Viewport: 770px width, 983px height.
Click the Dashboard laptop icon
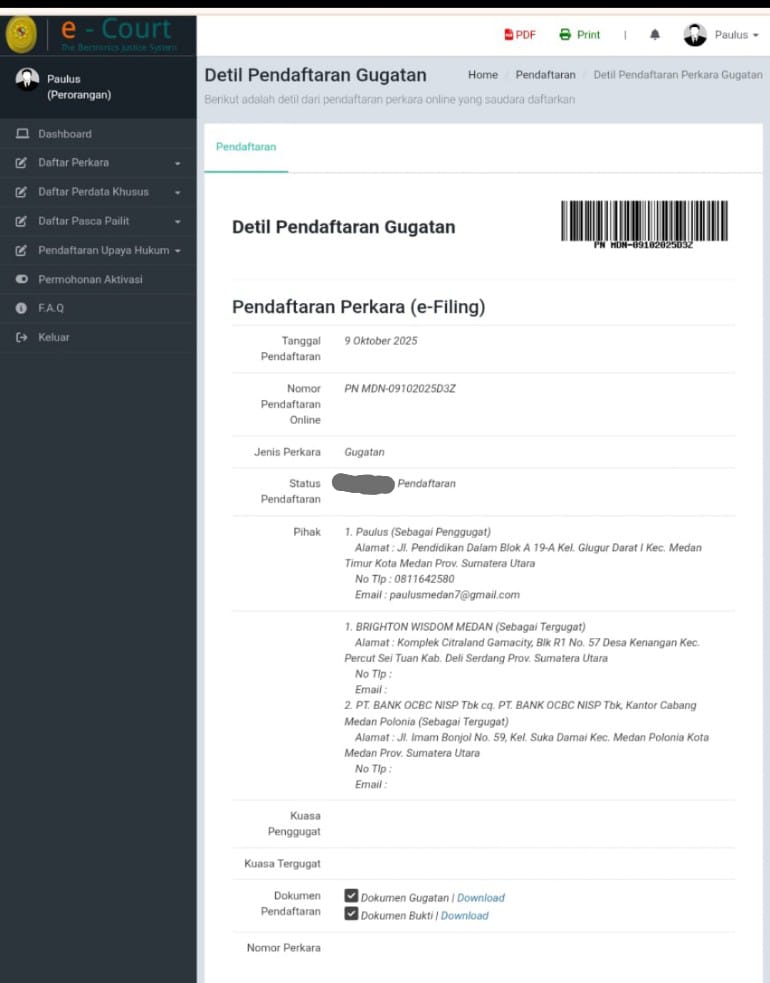[22, 134]
